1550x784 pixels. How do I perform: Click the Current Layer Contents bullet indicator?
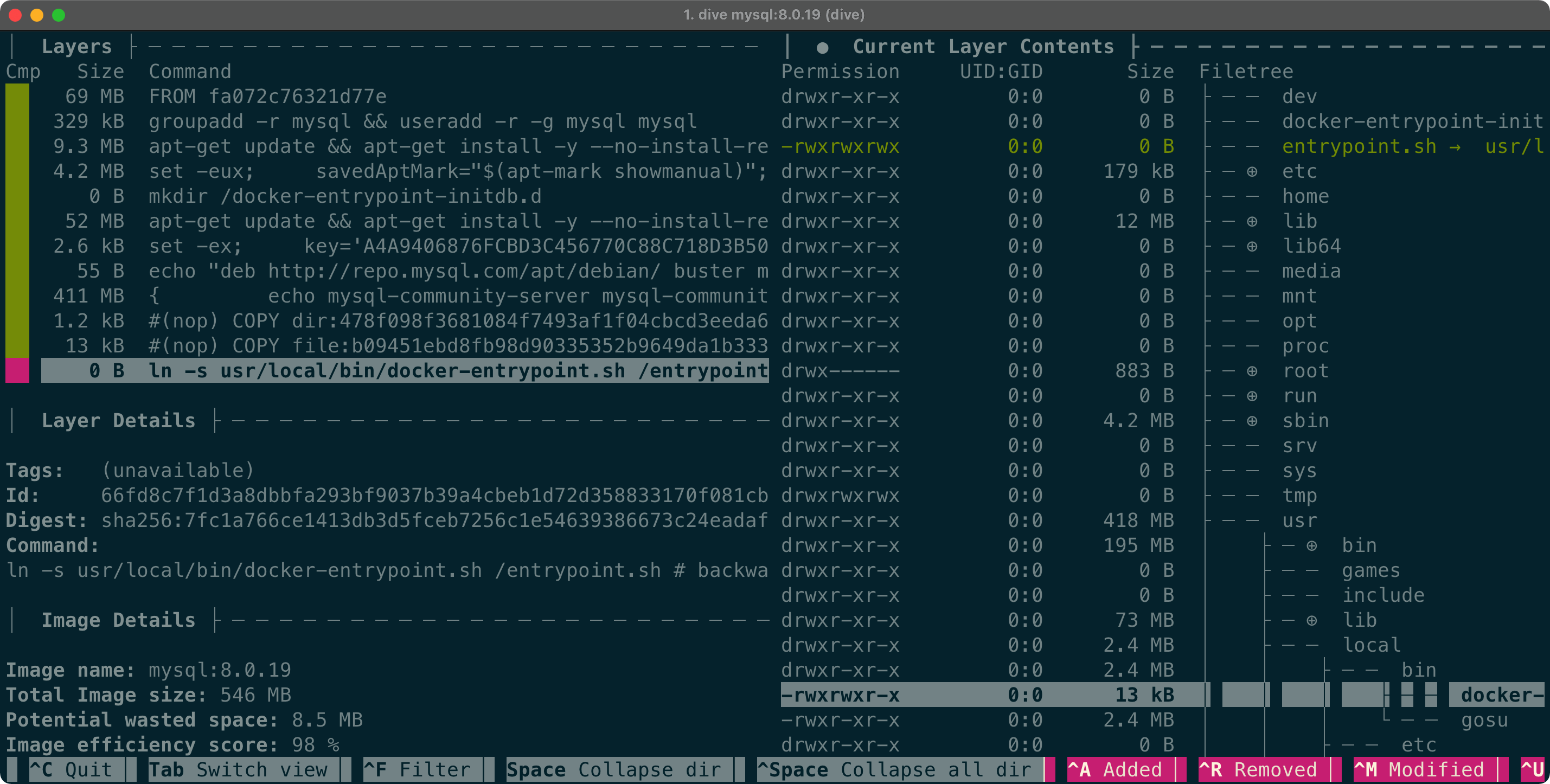coord(822,47)
